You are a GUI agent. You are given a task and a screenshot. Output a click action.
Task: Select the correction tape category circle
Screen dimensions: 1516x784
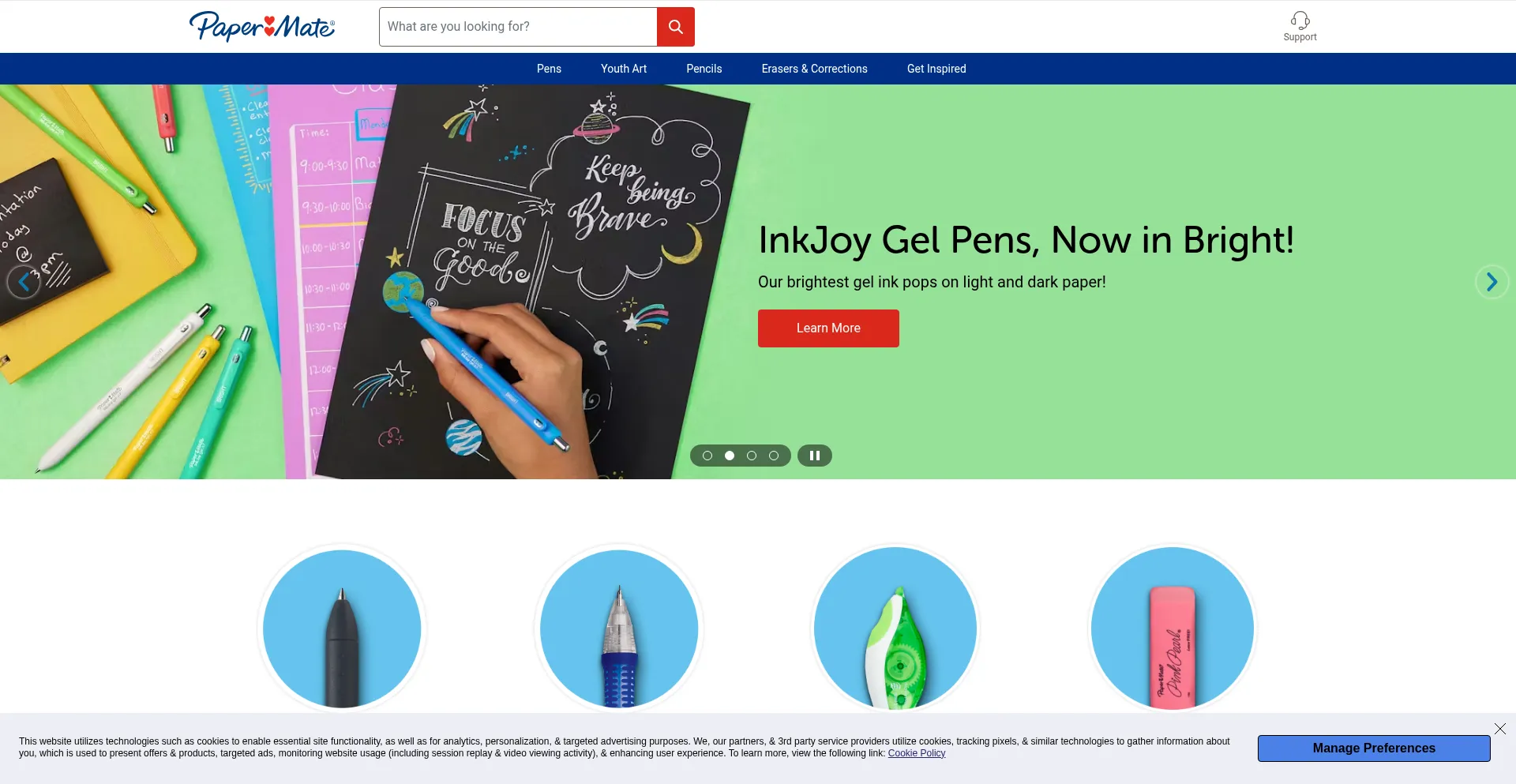895,628
